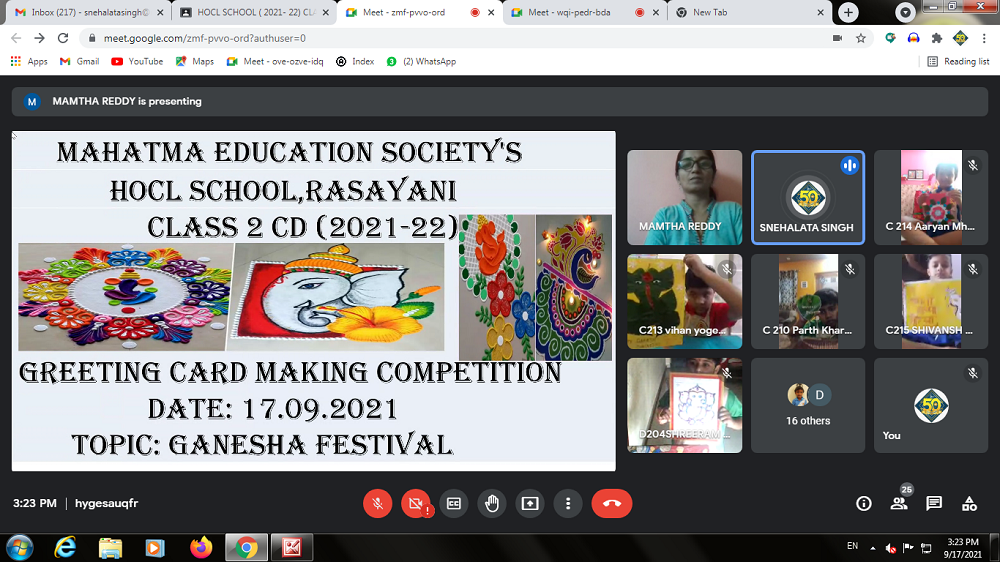Image resolution: width=1000 pixels, height=562 pixels.
Task: Toggle closed captions on
Action: [453, 504]
